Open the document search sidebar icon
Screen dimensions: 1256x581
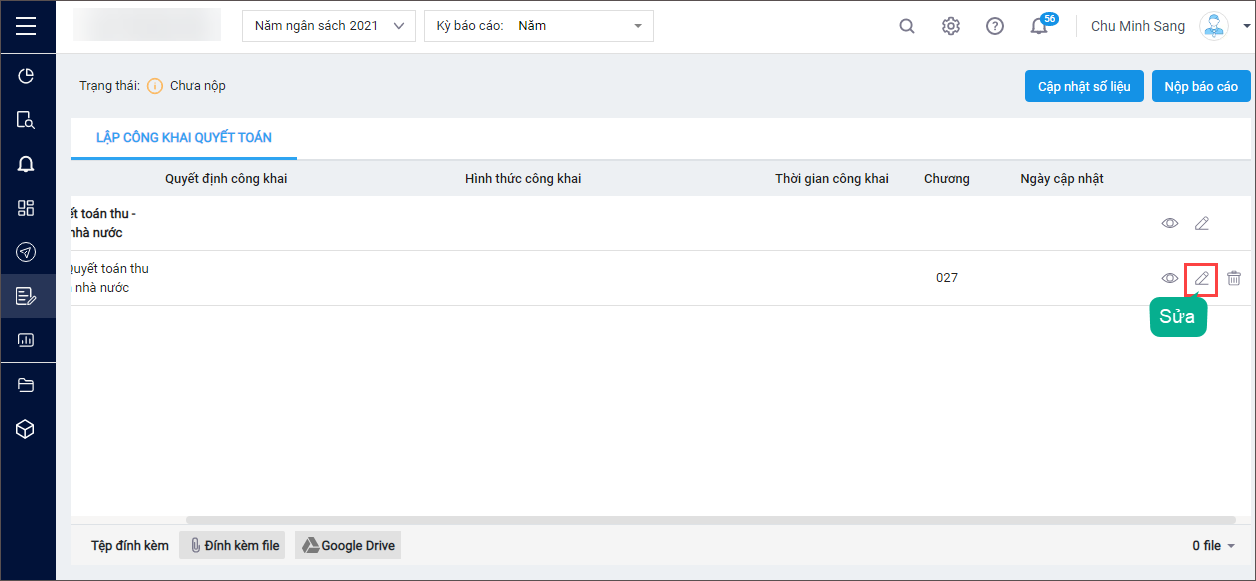(x=27, y=120)
